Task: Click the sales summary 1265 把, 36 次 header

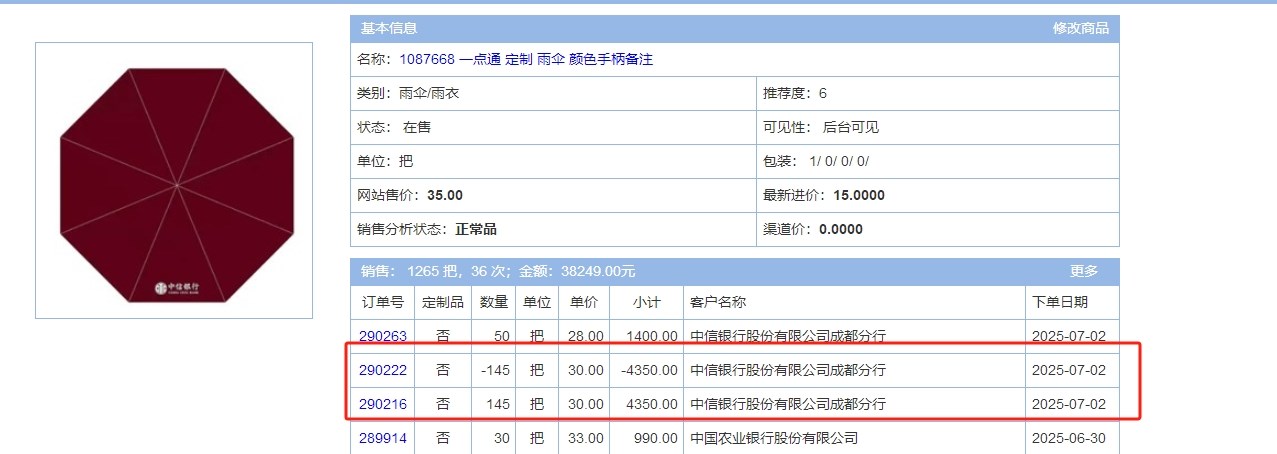Action: click(498, 271)
